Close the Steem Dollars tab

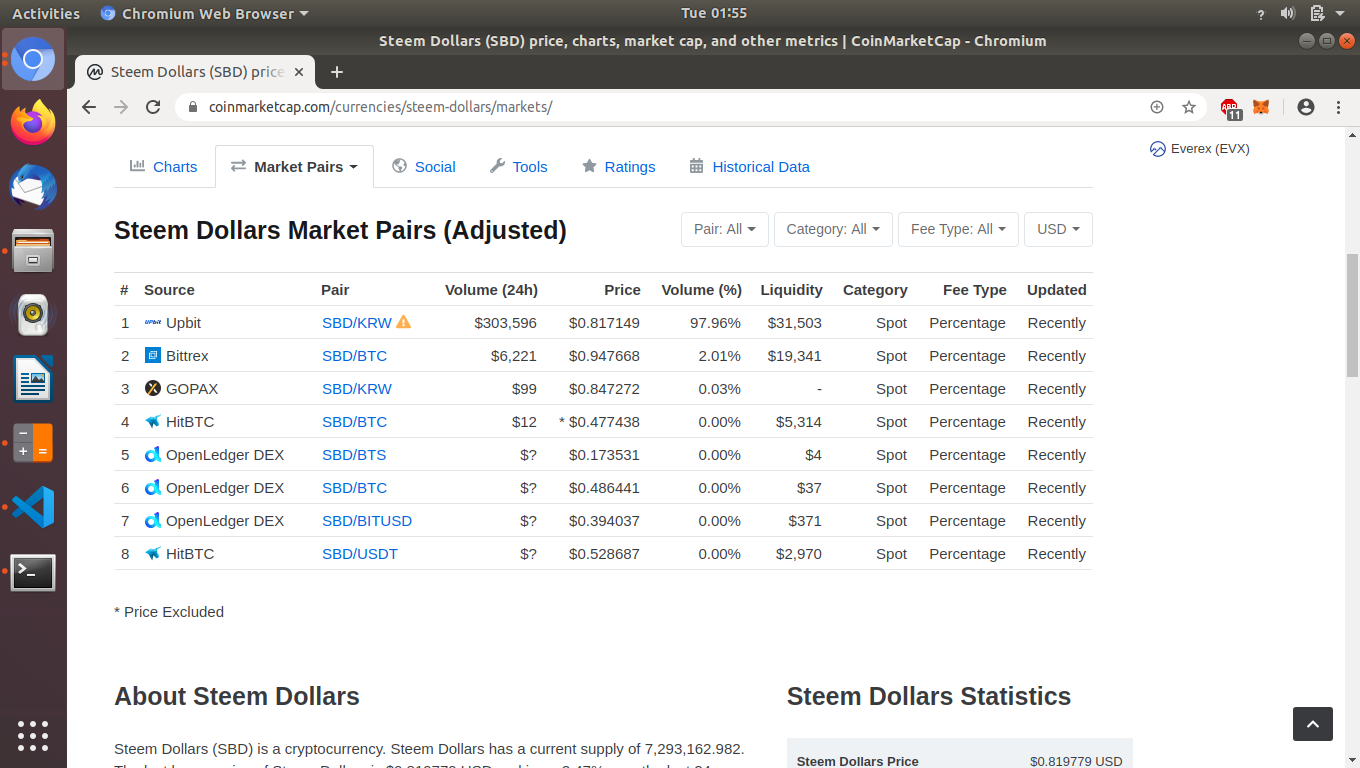(x=299, y=72)
